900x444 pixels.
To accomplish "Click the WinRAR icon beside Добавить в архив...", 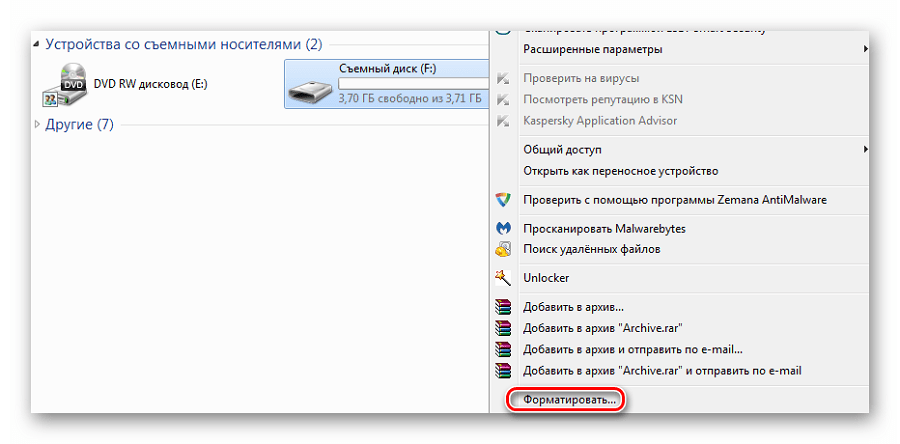I will pyautogui.click(x=503, y=307).
